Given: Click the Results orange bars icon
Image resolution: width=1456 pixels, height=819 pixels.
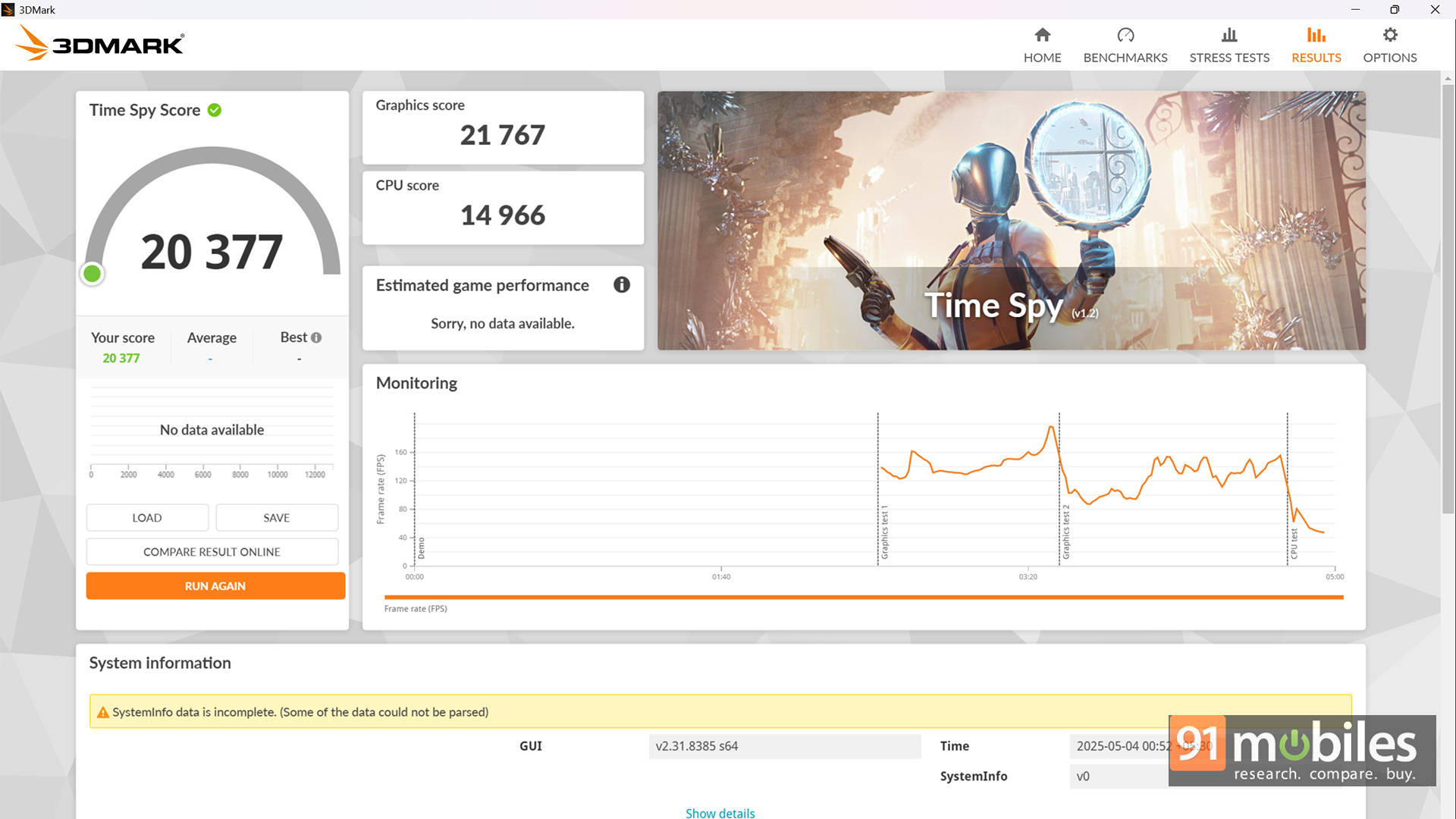Looking at the screenshot, I should tap(1316, 35).
